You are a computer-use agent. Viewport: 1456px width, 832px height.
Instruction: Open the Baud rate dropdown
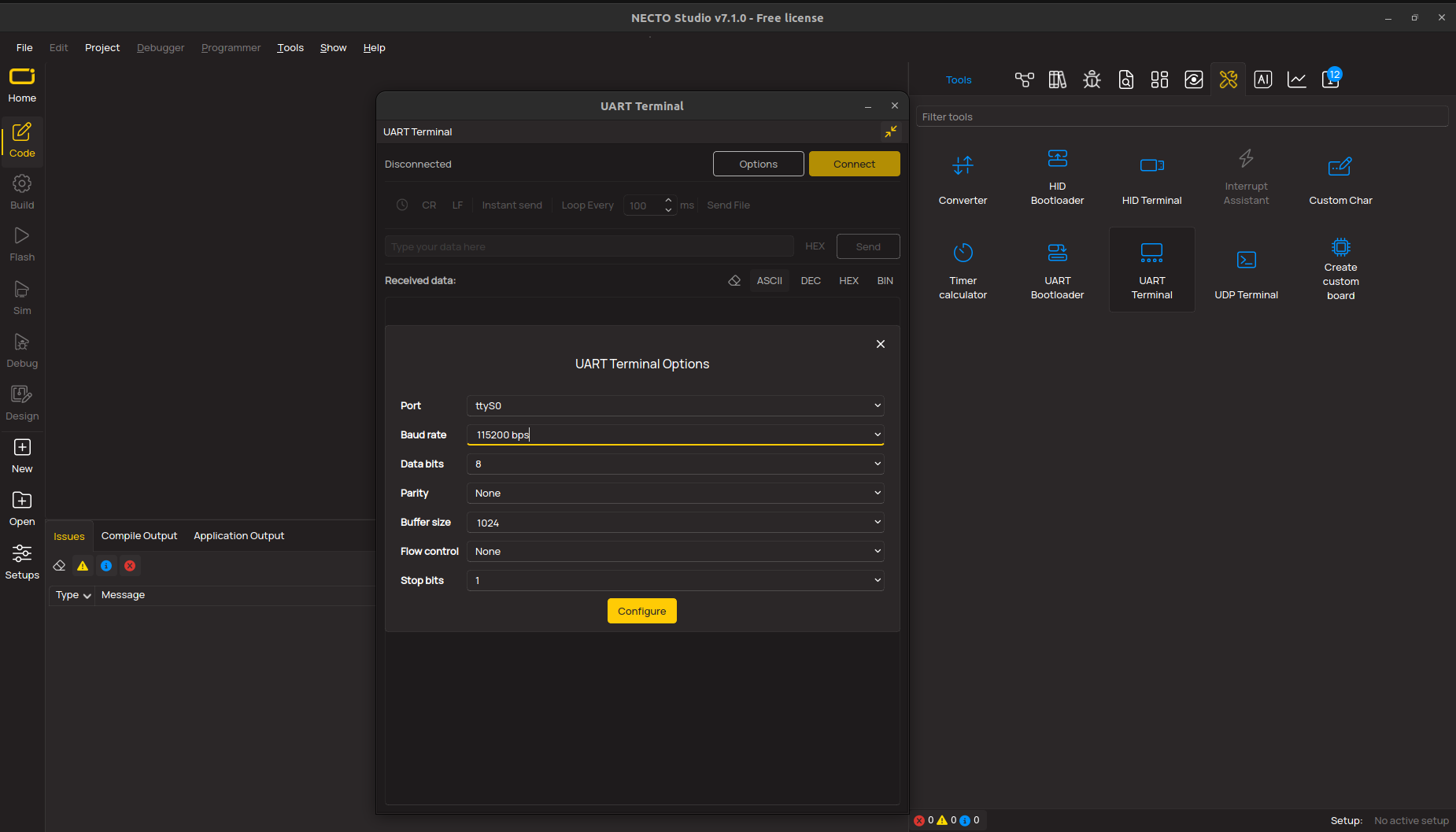pos(675,434)
